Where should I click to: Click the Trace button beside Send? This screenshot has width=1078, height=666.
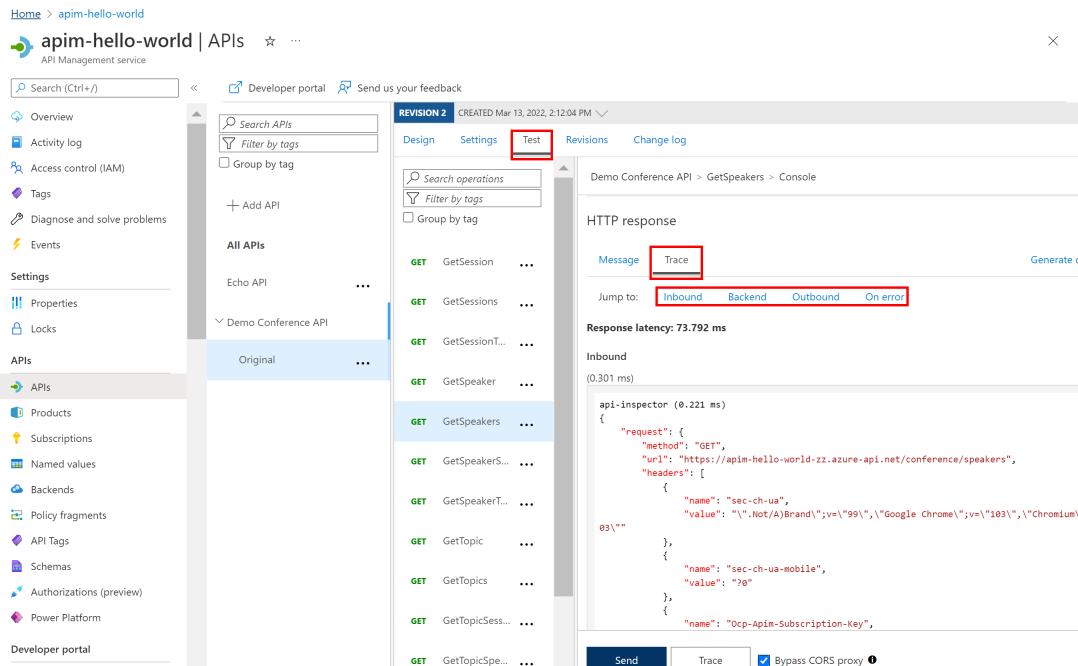(x=710, y=658)
